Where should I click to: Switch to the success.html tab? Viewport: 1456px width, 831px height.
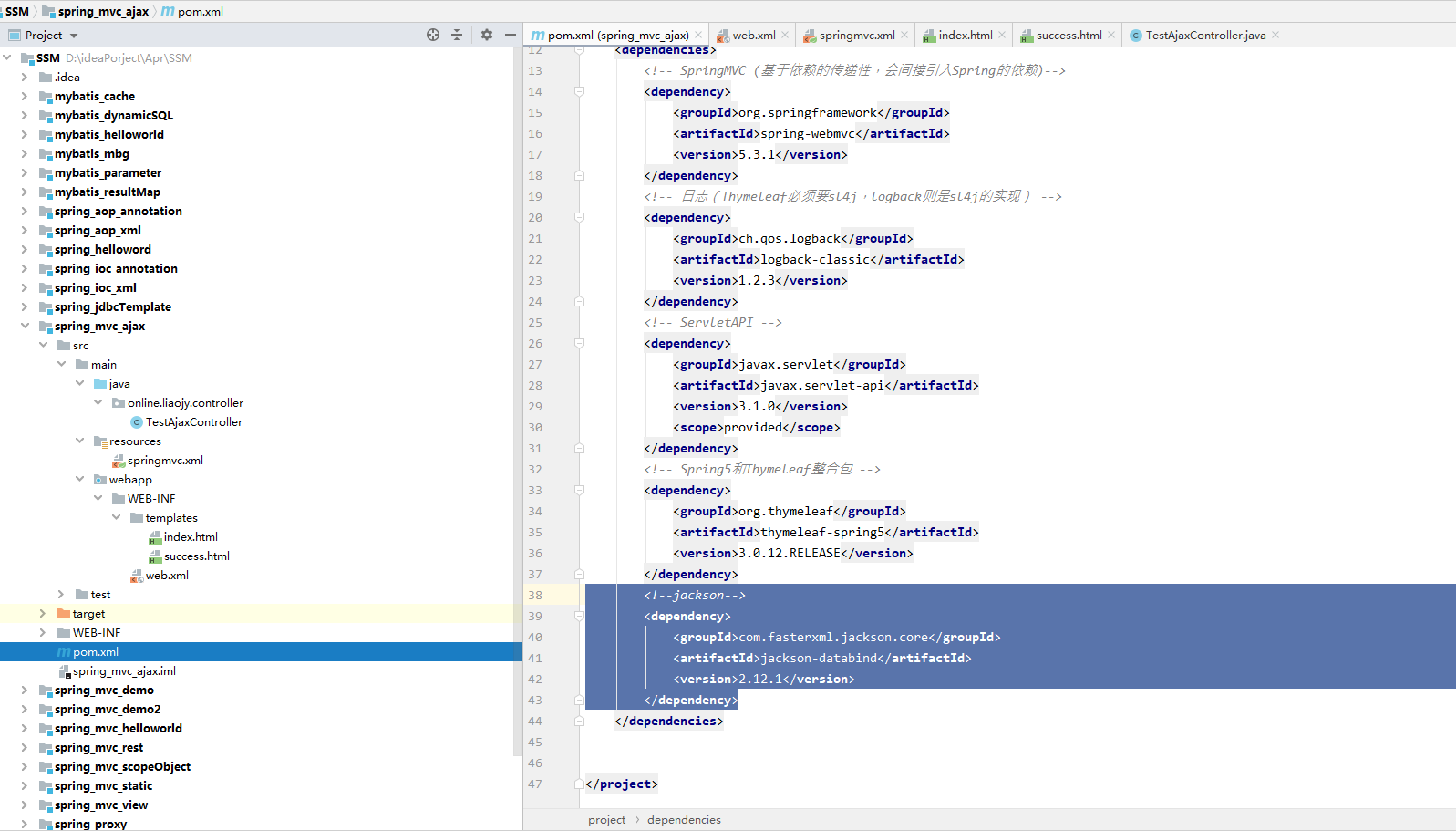click(1069, 36)
